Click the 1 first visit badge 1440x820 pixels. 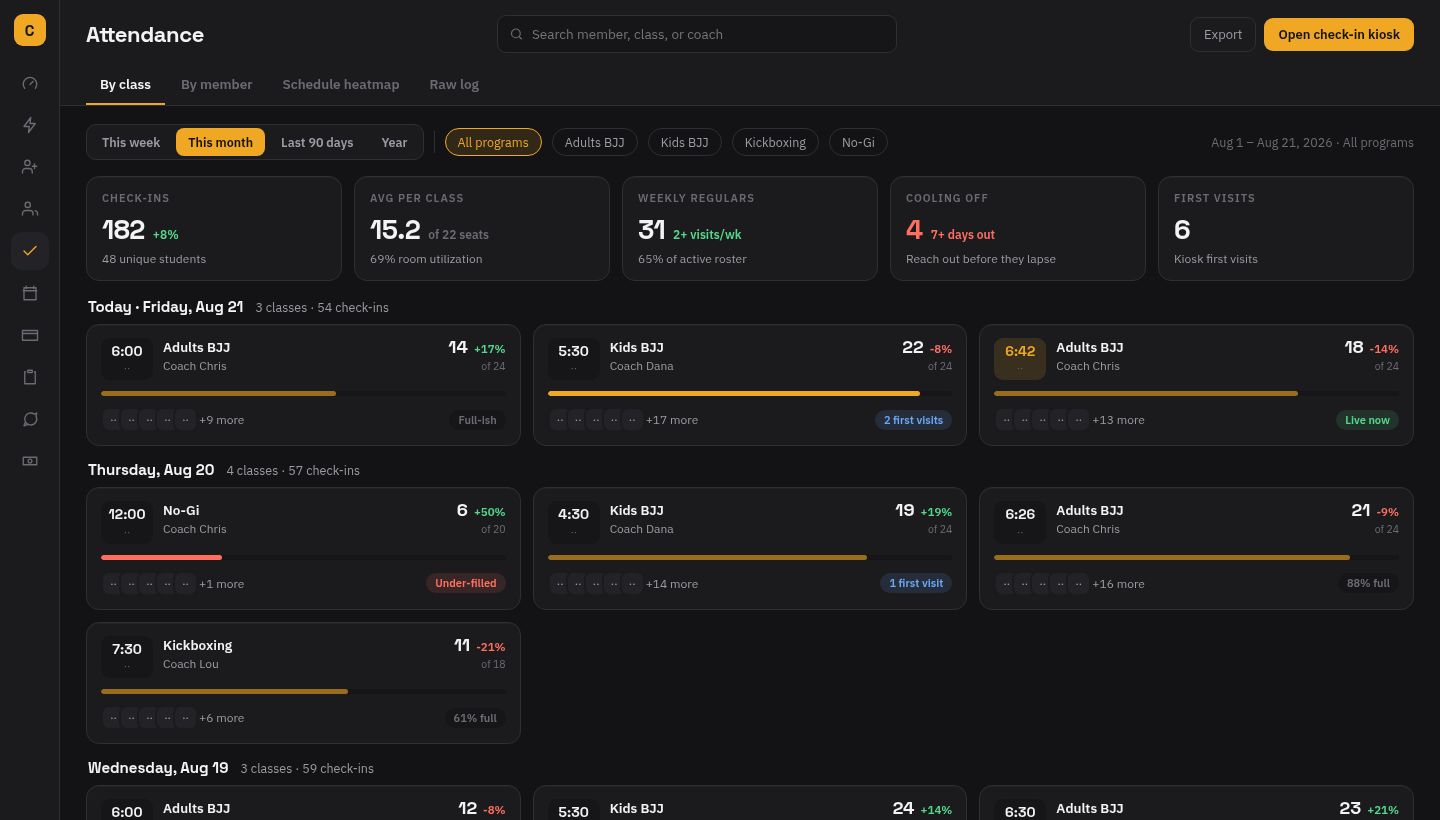(x=916, y=583)
